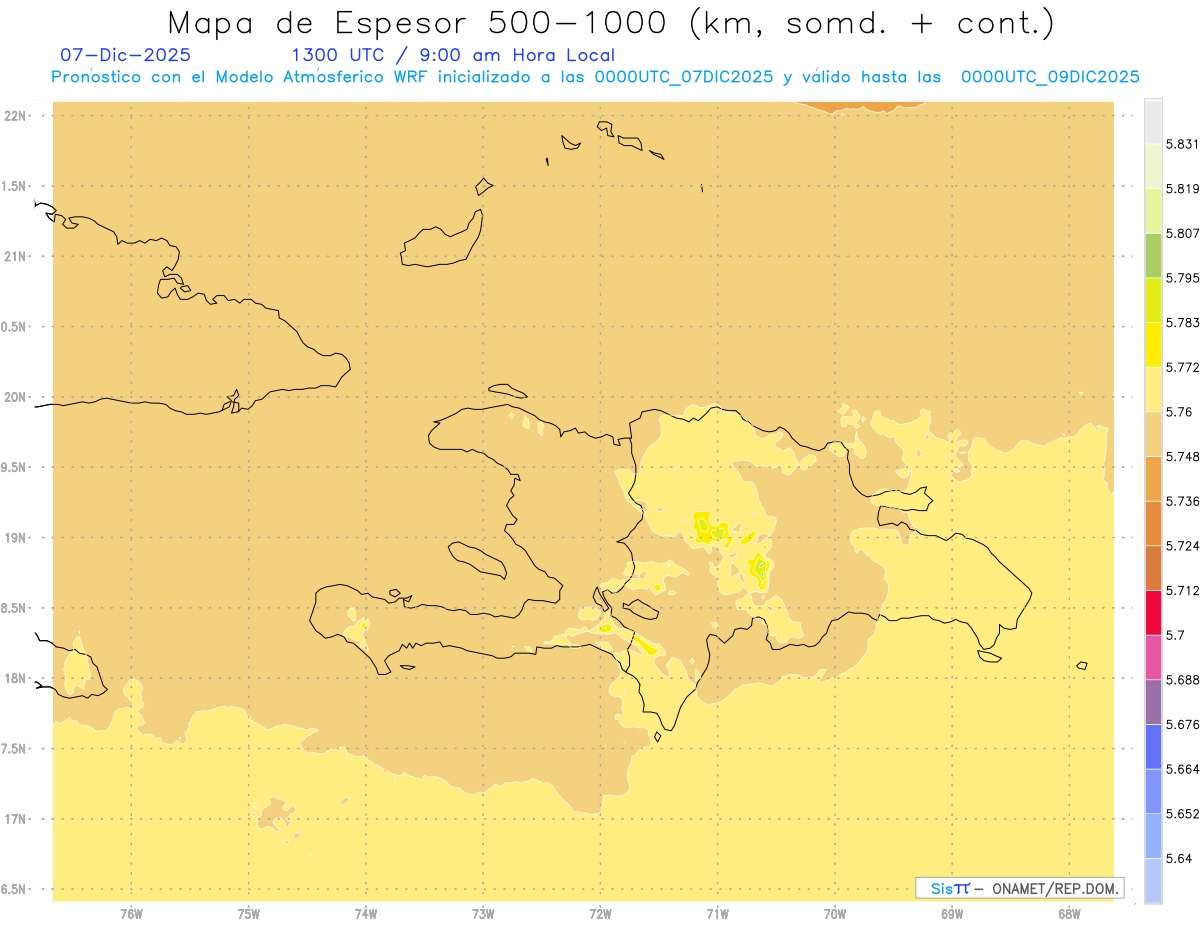Click legend value 5.7

(1176, 635)
